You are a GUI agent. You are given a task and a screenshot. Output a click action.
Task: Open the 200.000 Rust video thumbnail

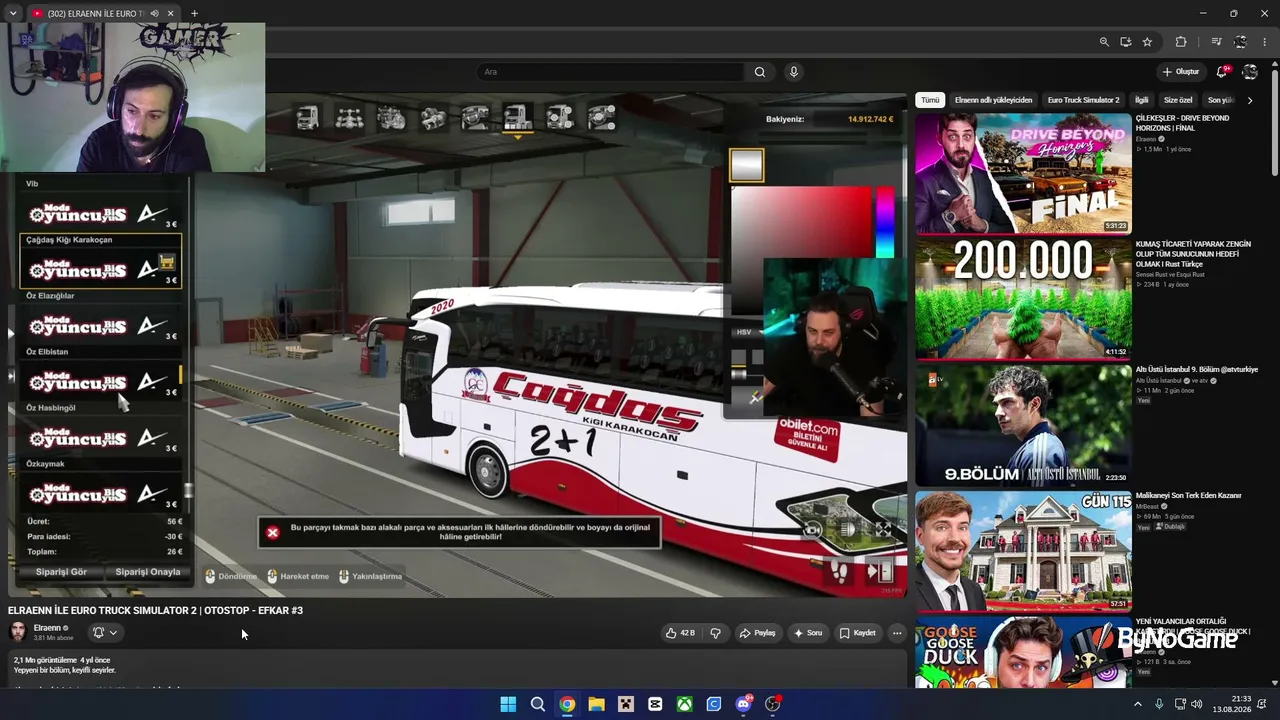click(1023, 298)
